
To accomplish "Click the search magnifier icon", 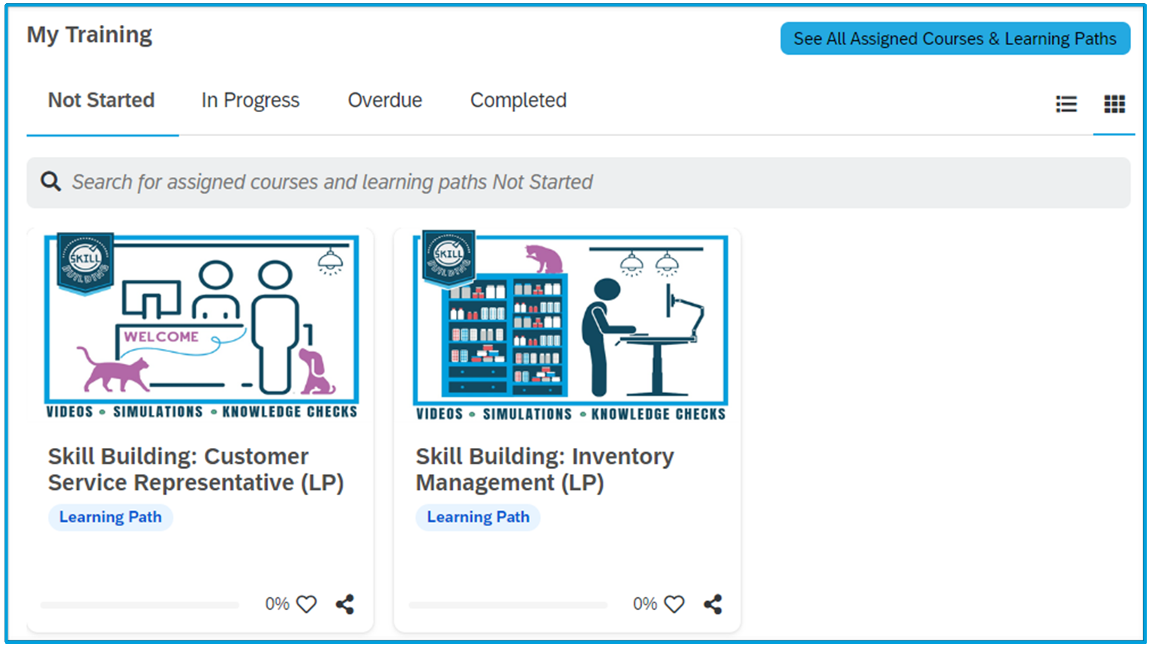I will 51,181.
